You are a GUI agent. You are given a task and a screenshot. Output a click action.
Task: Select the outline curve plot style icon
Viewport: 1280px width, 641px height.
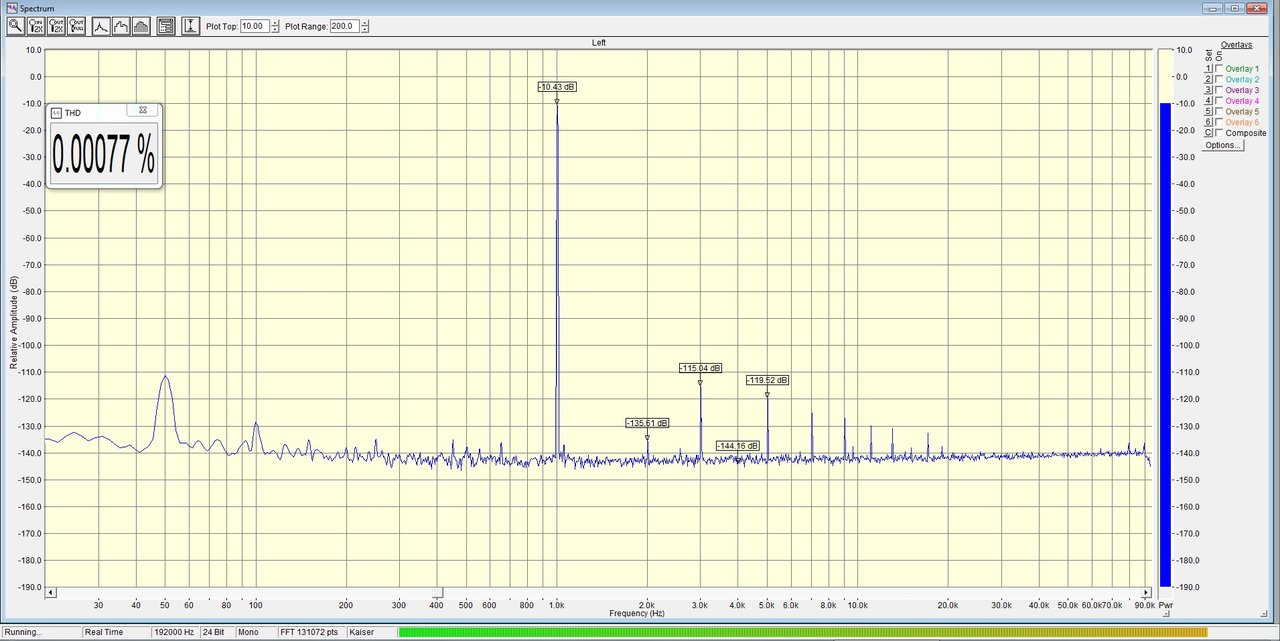pyautogui.click(x=121, y=26)
